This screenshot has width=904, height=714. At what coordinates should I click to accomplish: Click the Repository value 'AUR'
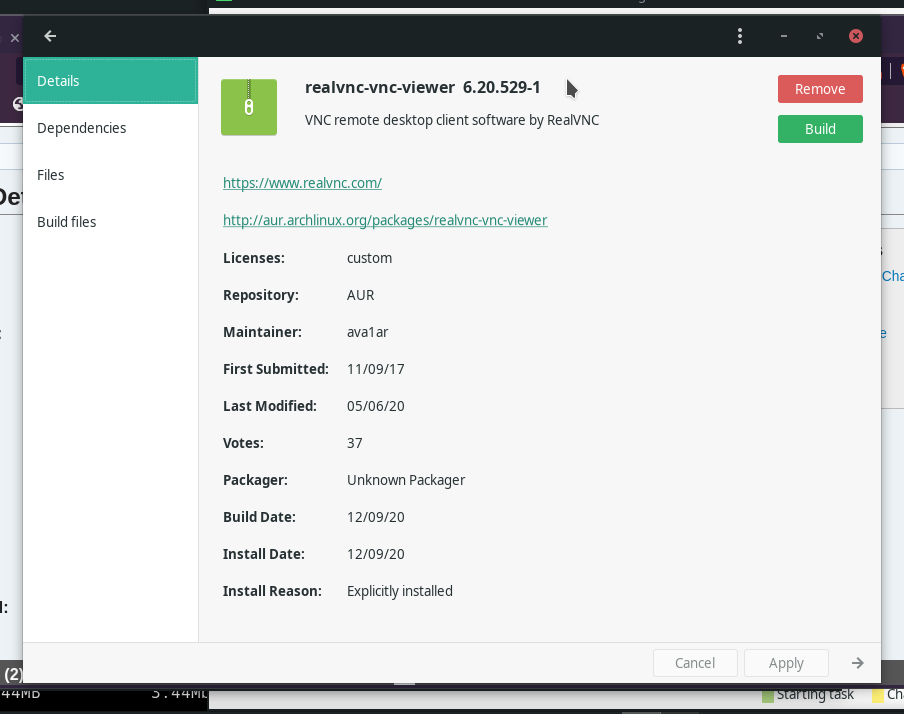click(360, 295)
